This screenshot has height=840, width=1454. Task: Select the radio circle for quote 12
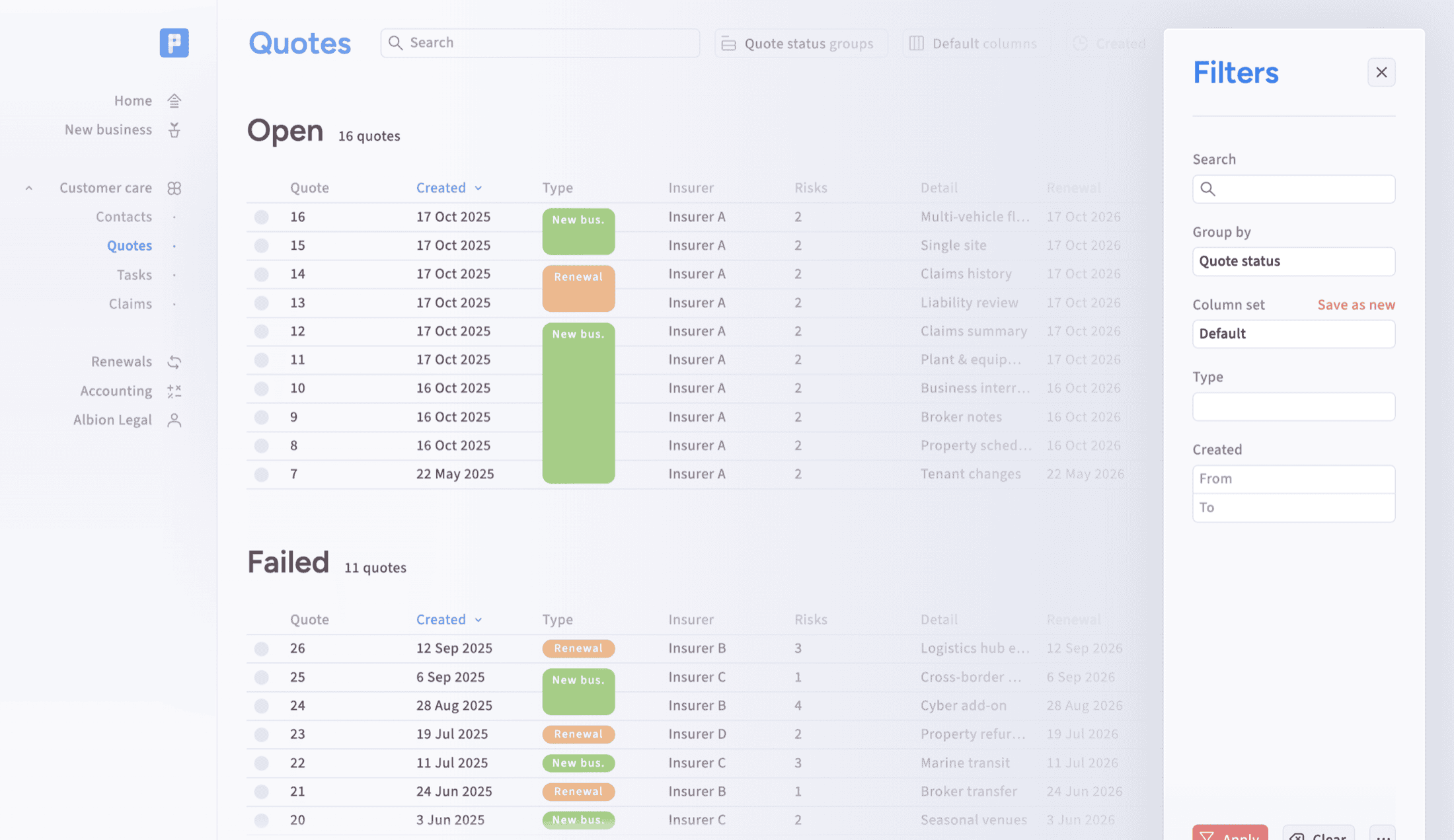click(262, 331)
